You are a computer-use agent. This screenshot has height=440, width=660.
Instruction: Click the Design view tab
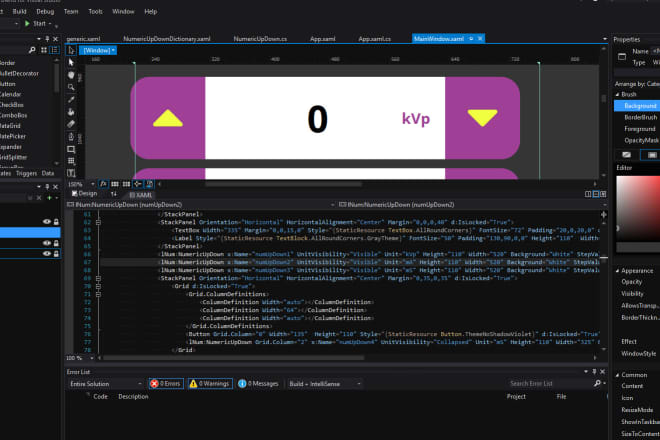[84, 193]
